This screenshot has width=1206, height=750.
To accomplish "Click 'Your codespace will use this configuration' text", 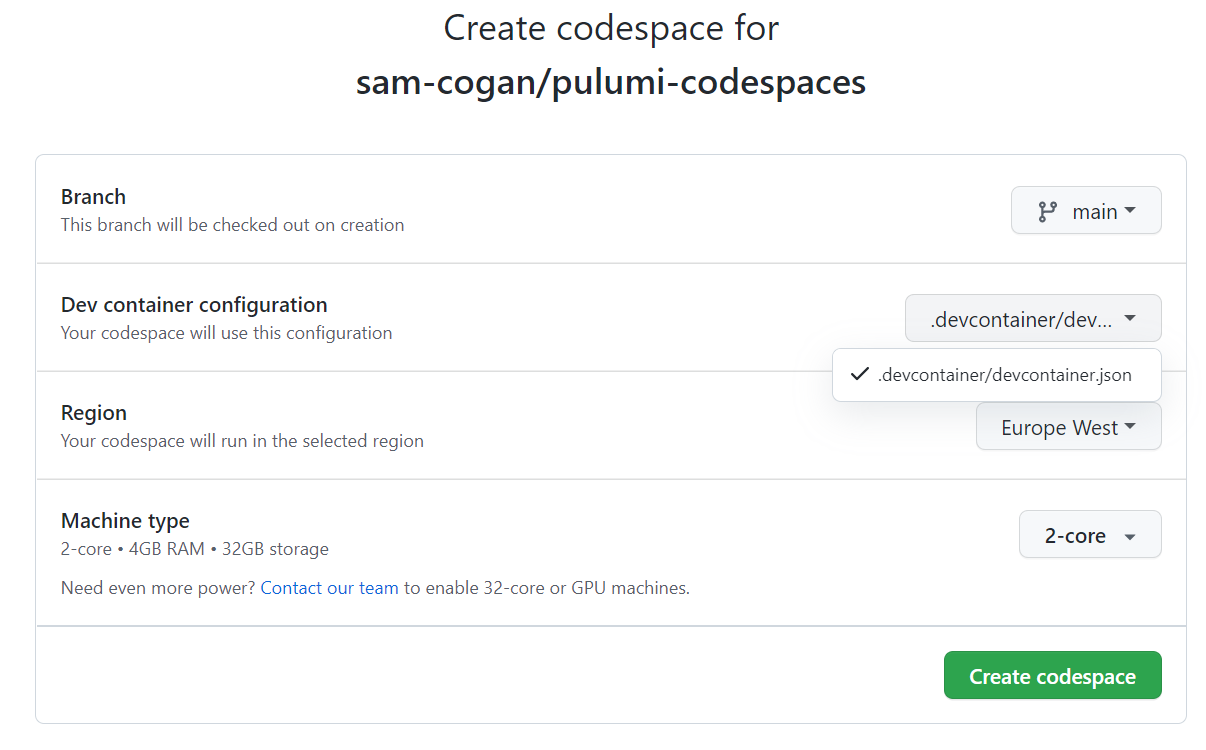I will pyautogui.click(x=227, y=333).
